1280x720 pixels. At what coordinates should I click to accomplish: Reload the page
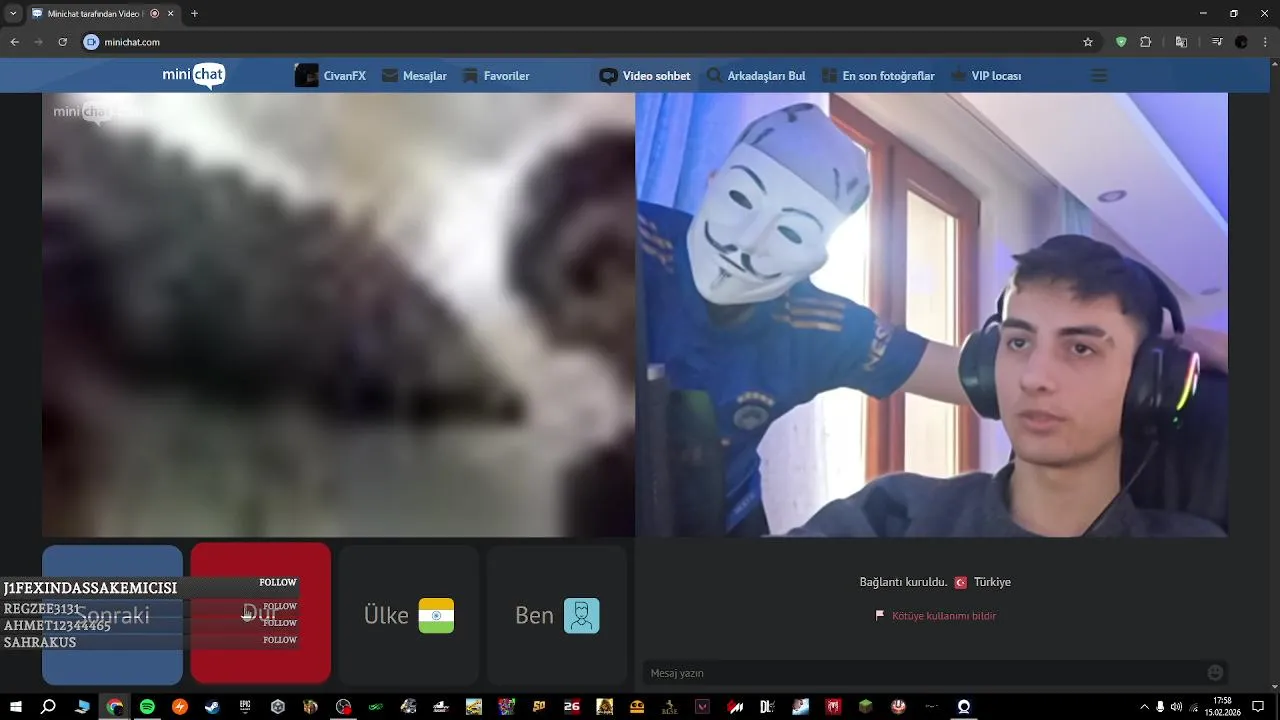point(62,42)
